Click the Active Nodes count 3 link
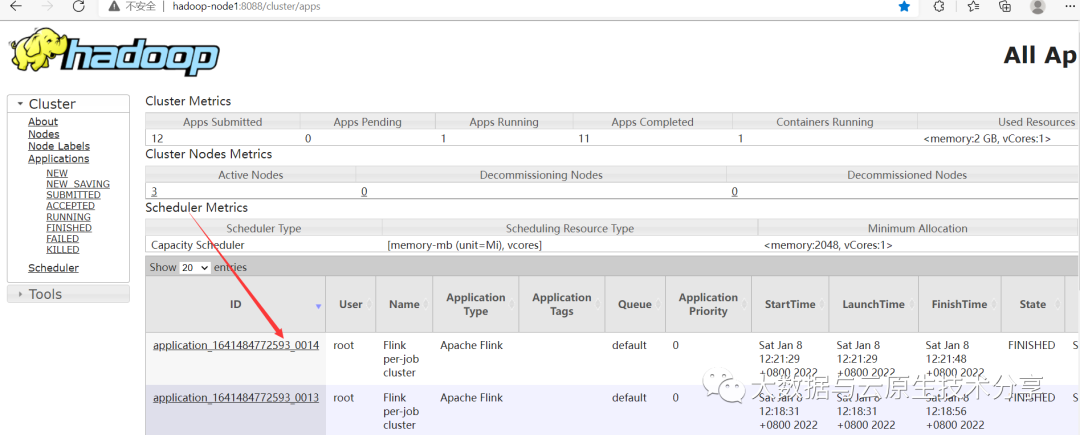 click(x=154, y=191)
